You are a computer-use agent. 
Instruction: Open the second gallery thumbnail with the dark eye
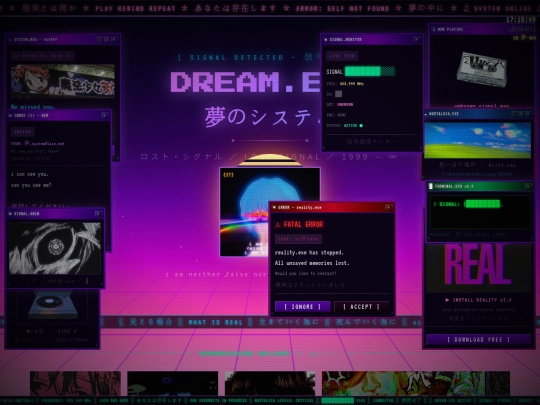pos(173,383)
